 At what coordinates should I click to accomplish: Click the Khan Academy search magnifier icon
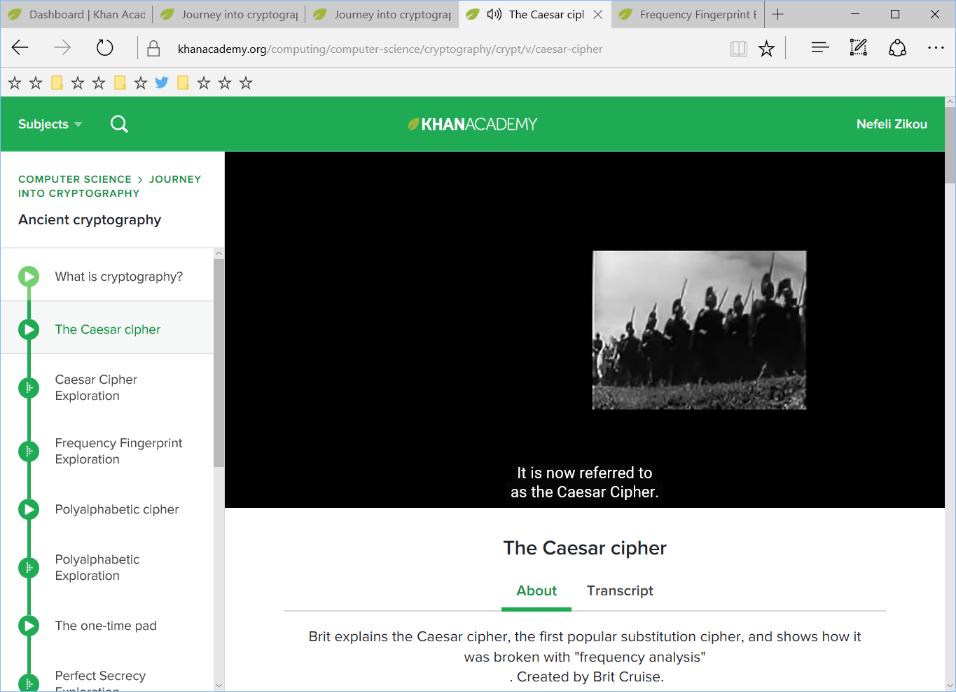click(x=119, y=124)
